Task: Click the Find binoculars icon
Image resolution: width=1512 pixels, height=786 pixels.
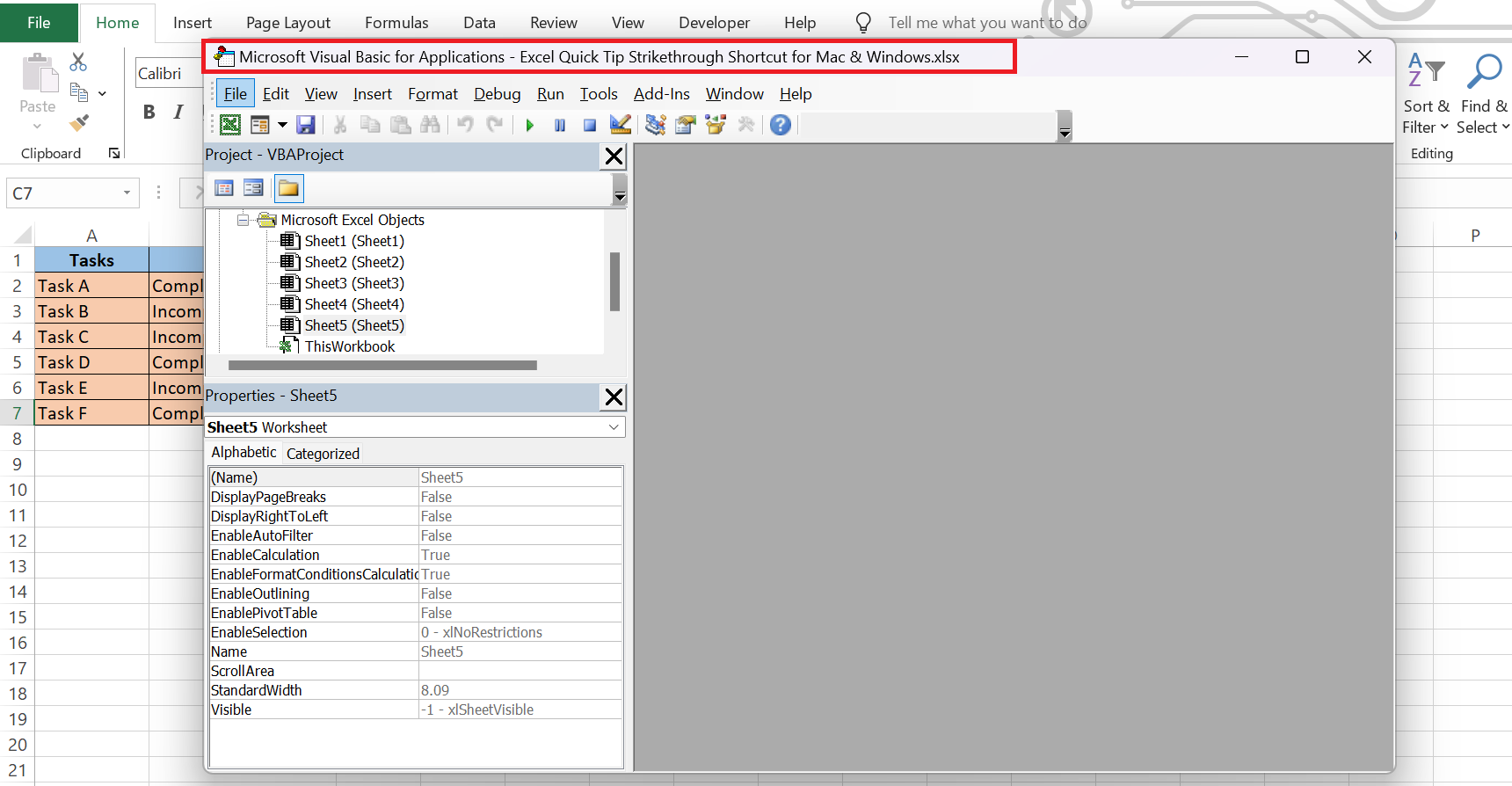Action: [x=430, y=125]
